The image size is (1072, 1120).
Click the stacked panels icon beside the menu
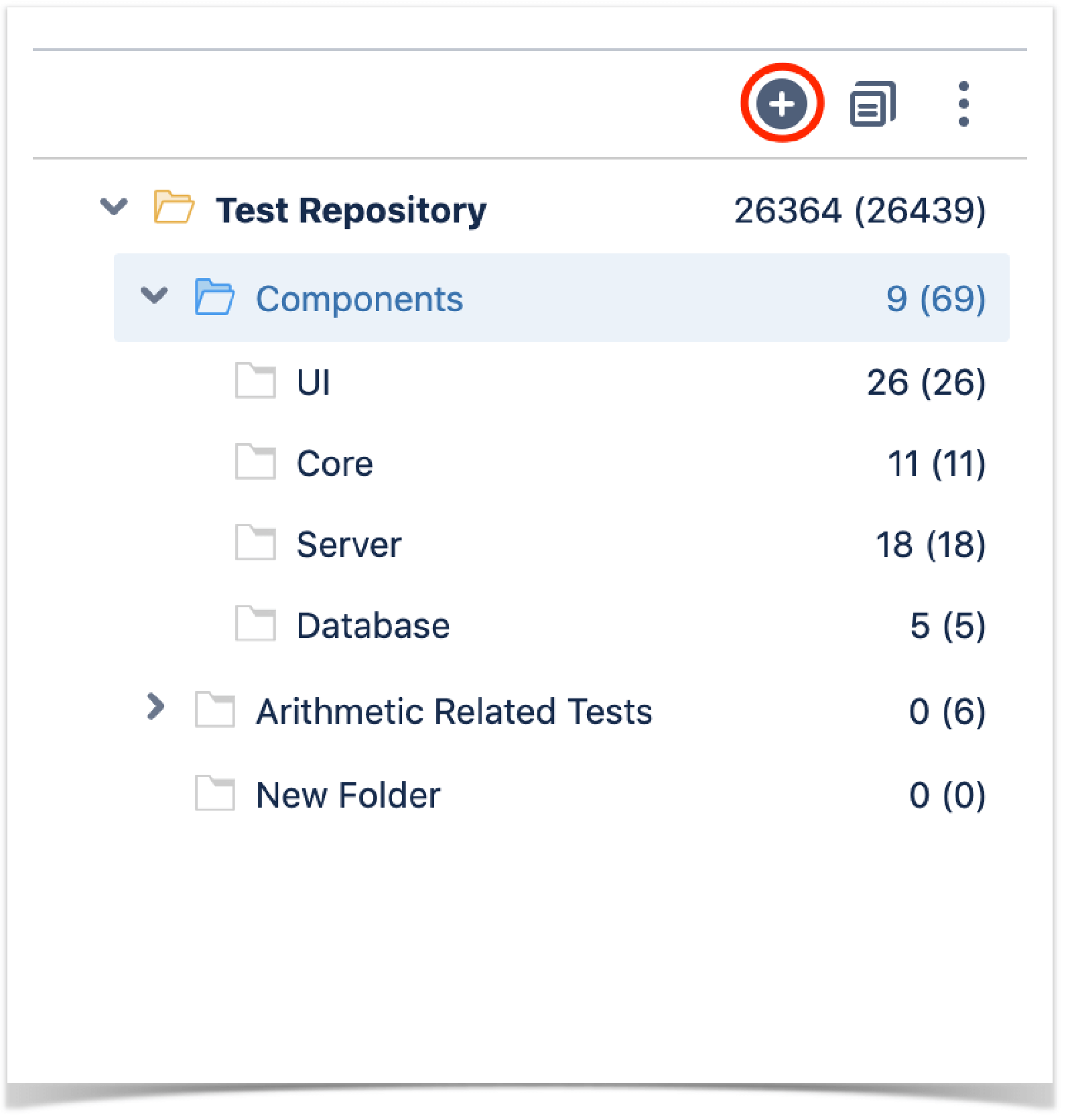[872, 104]
